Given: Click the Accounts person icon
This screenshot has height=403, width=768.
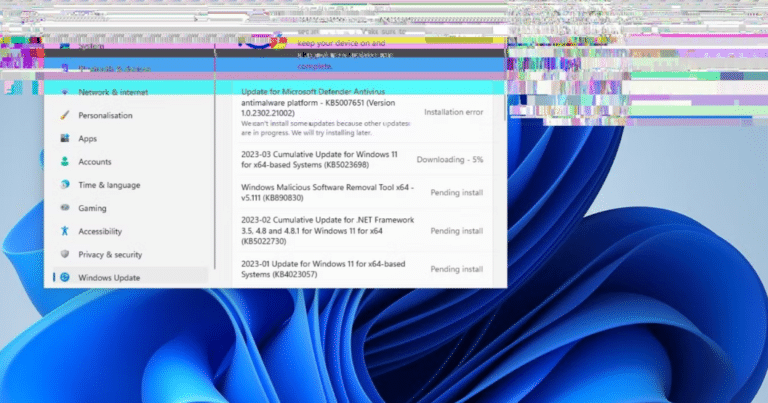Looking at the screenshot, I should point(65,162).
